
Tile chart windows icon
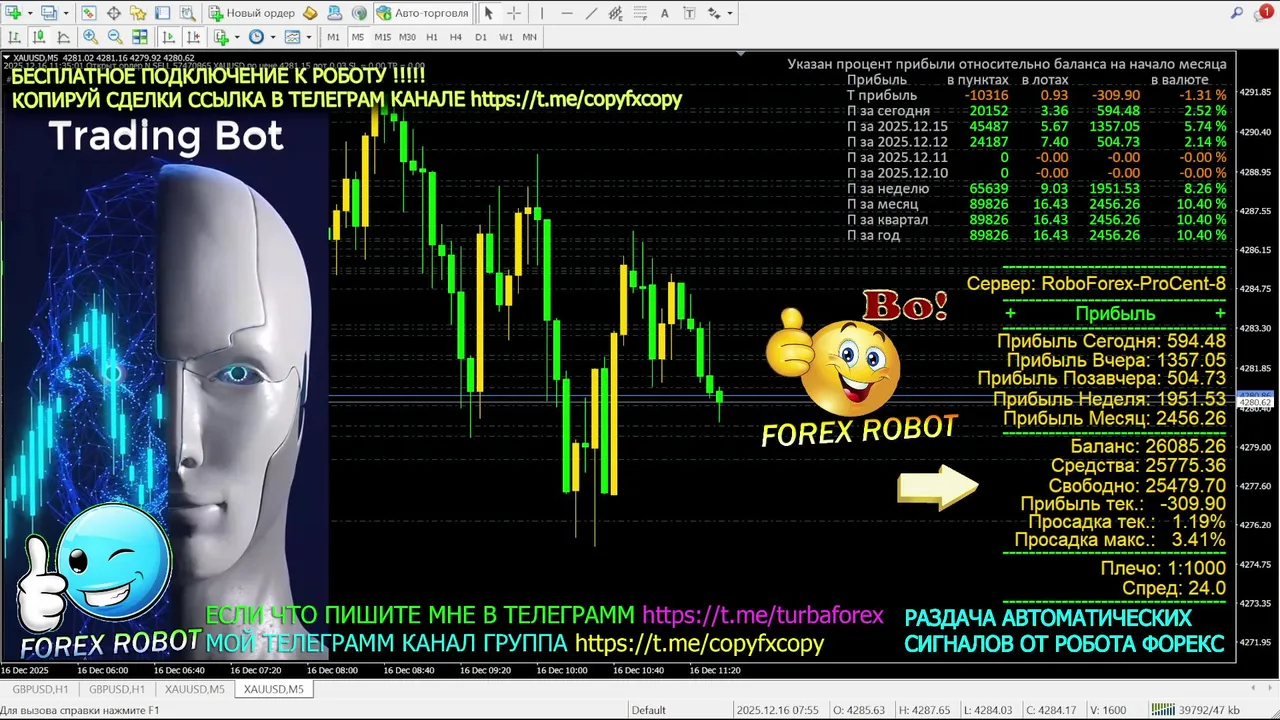[140, 37]
